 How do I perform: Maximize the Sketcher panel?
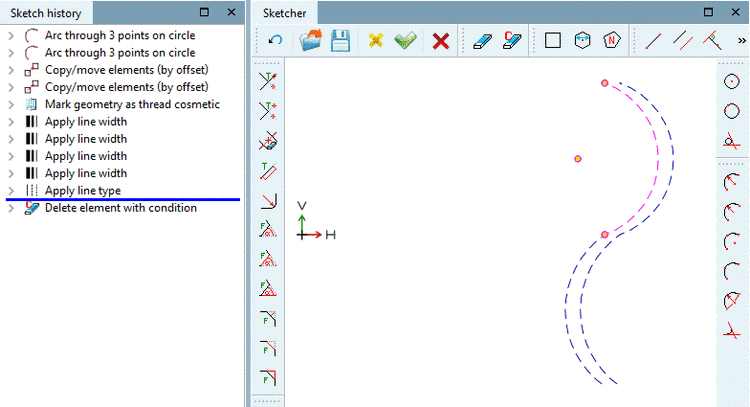coord(708,12)
